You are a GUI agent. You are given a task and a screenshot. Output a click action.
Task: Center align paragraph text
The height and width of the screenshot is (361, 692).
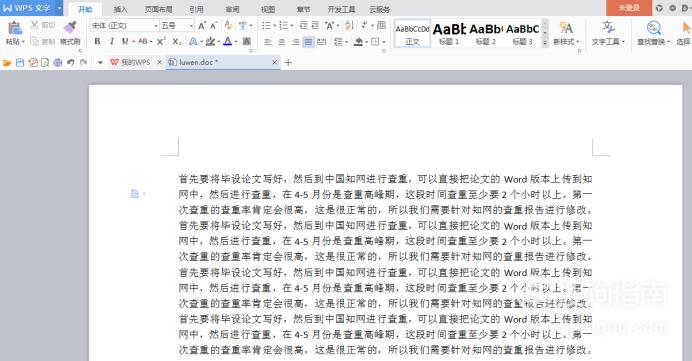(x=282, y=42)
